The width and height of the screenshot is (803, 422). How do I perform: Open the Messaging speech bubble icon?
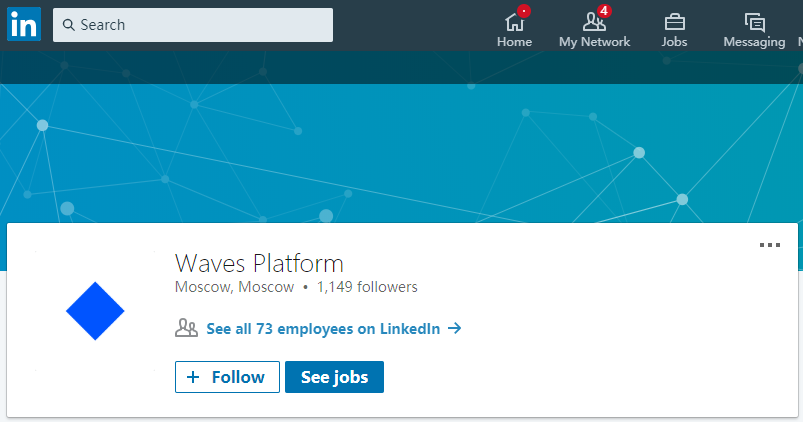(755, 21)
